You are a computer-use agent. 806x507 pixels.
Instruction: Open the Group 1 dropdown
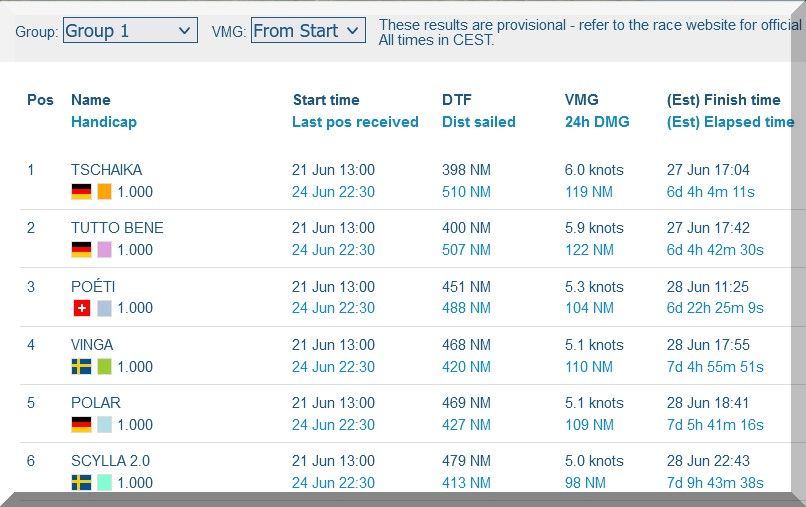tap(129, 31)
